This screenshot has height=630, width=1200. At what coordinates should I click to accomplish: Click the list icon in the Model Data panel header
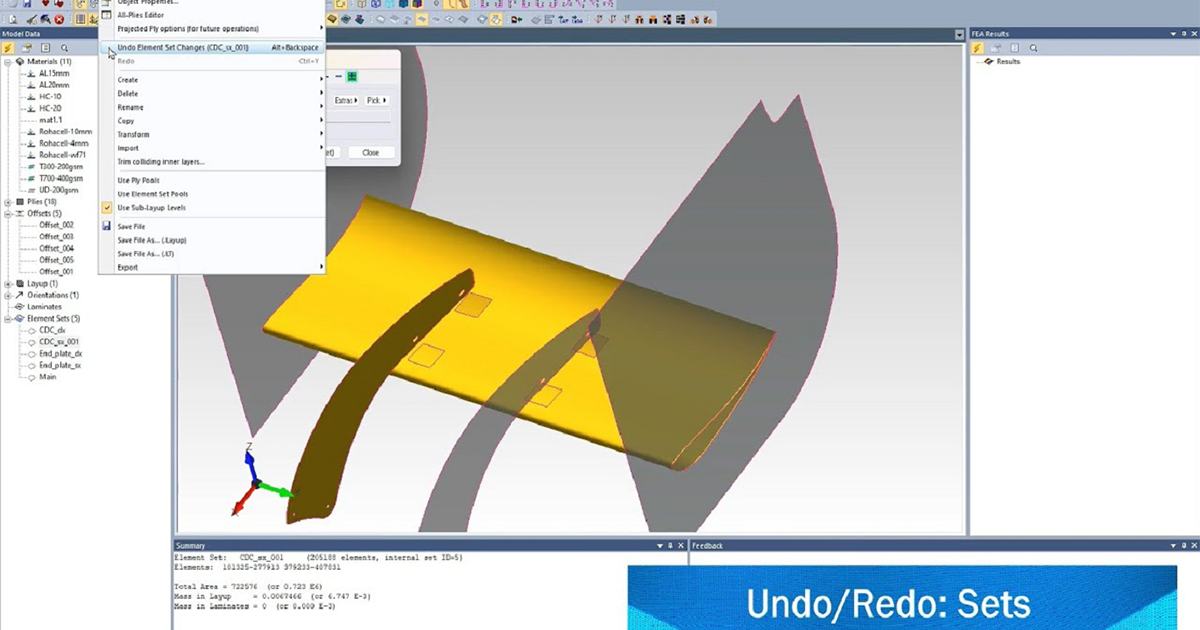tap(45, 48)
